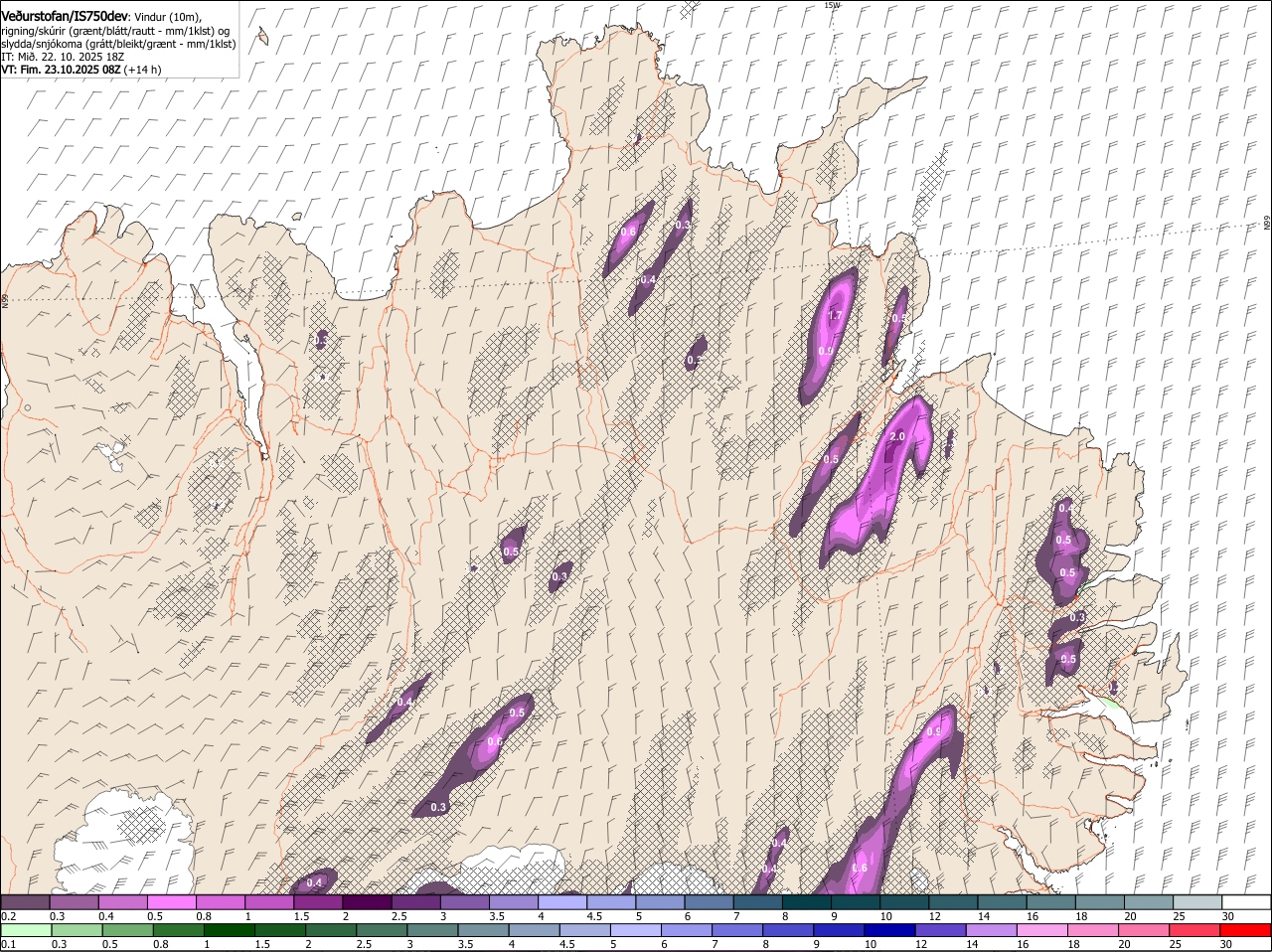Pick the lower scale 9 royal blue swatch
Viewport: 1272px width, 952px height.
click(x=838, y=931)
